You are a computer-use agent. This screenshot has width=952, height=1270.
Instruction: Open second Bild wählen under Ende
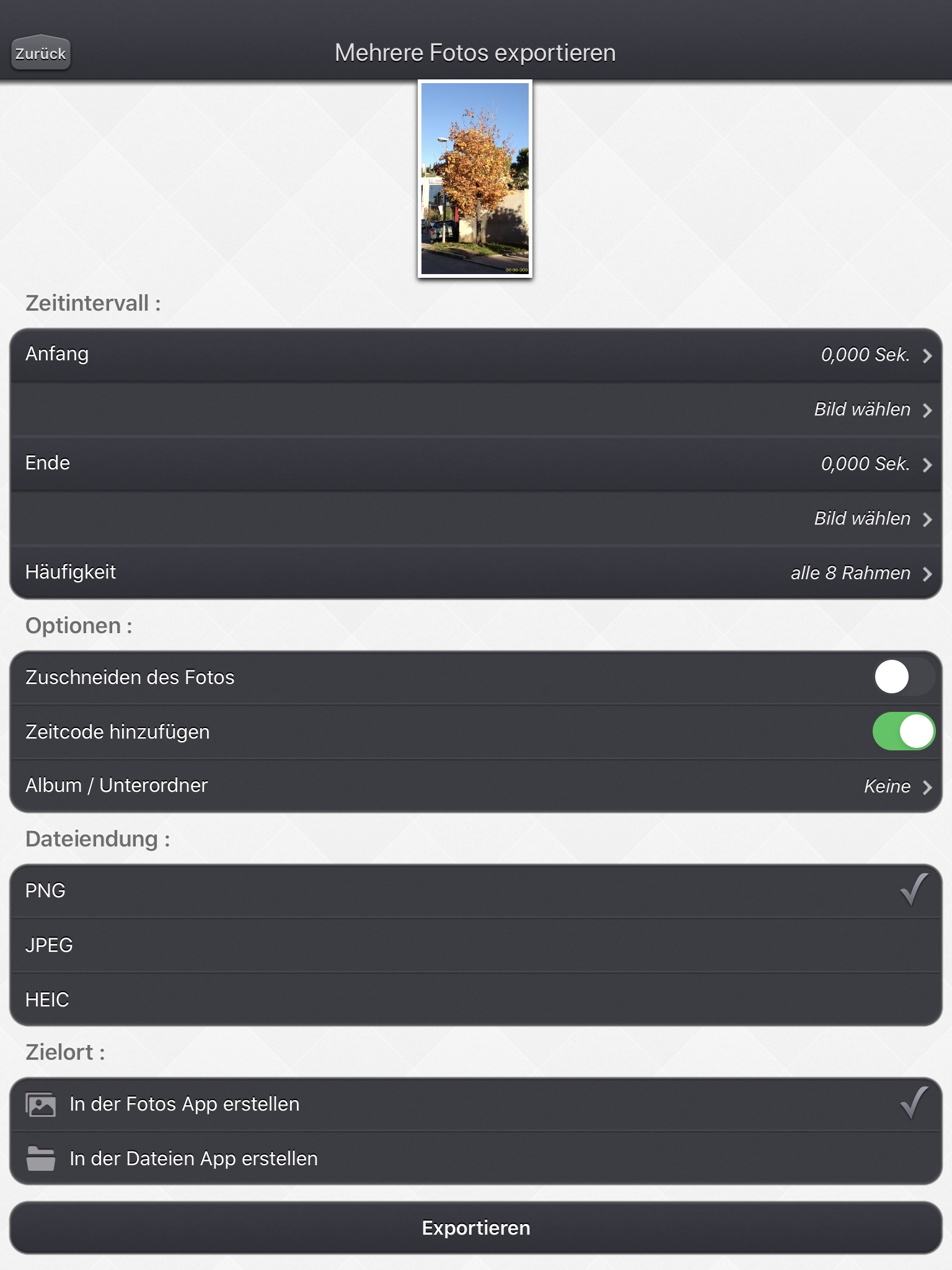(x=476, y=518)
